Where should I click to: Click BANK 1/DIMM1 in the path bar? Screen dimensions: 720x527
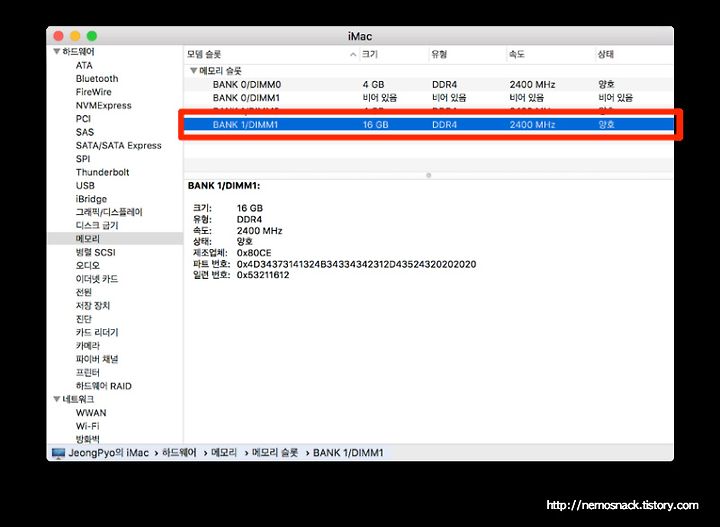[348, 453]
